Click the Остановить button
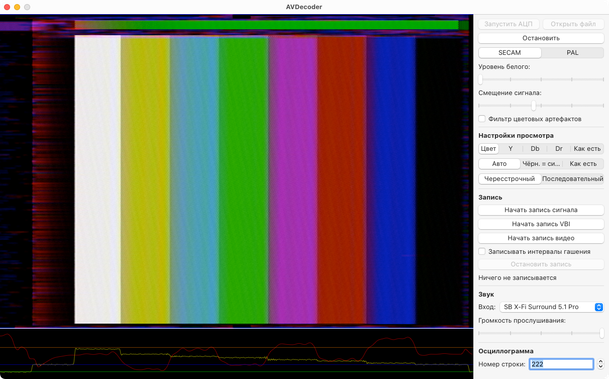 click(x=541, y=38)
